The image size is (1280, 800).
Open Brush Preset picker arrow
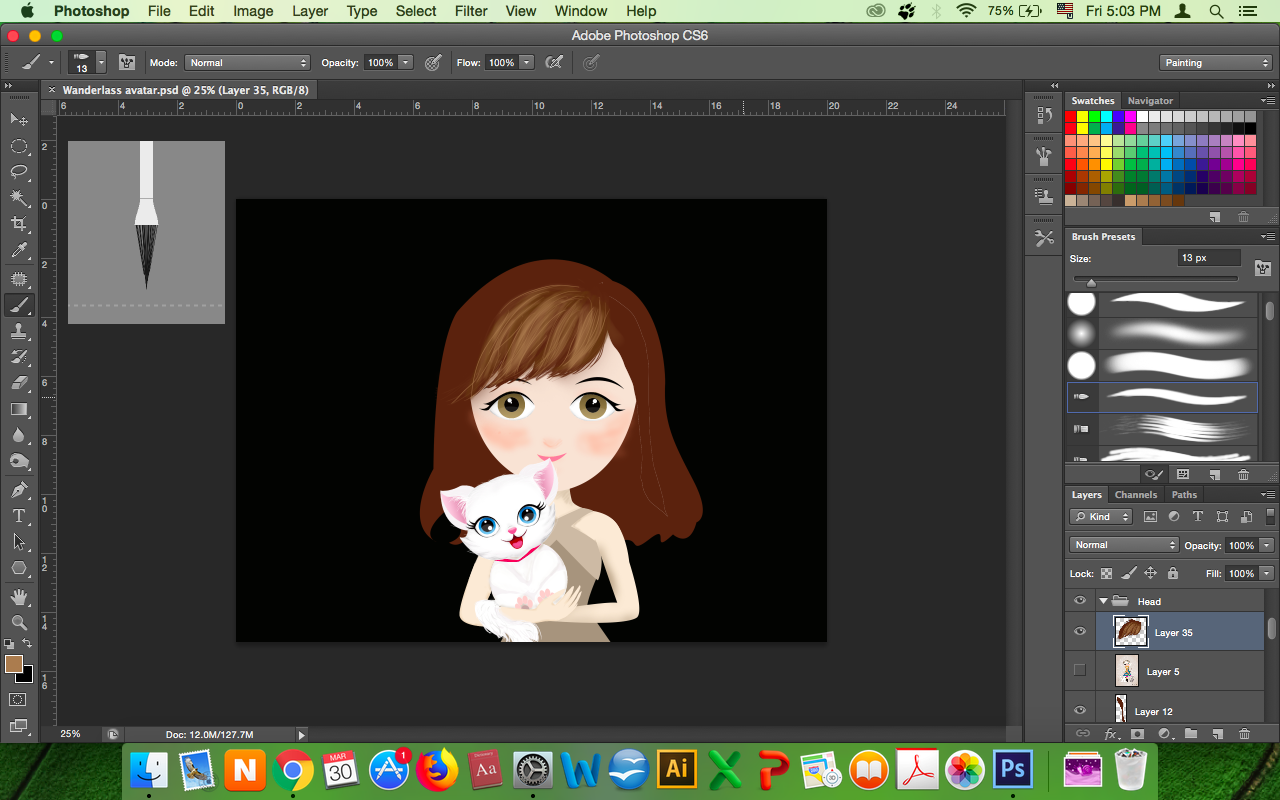pos(101,62)
